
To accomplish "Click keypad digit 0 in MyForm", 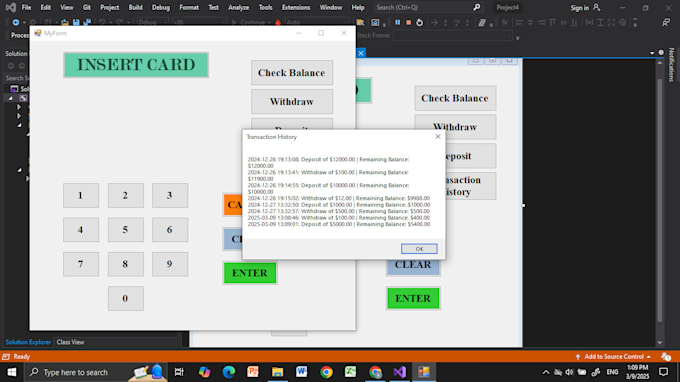I will tap(125, 298).
